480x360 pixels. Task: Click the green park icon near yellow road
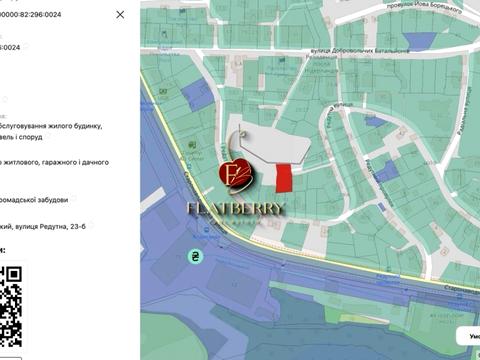[192, 145]
